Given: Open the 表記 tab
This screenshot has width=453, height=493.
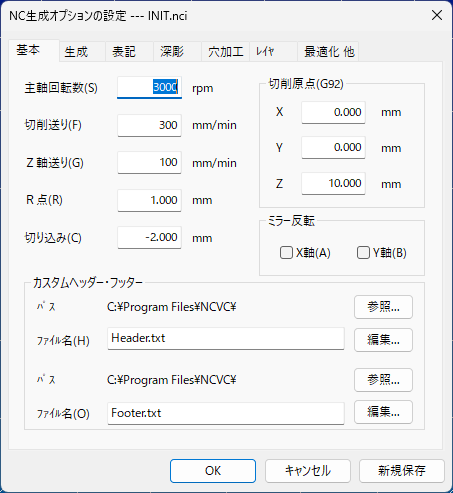Looking at the screenshot, I should click(124, 52).
